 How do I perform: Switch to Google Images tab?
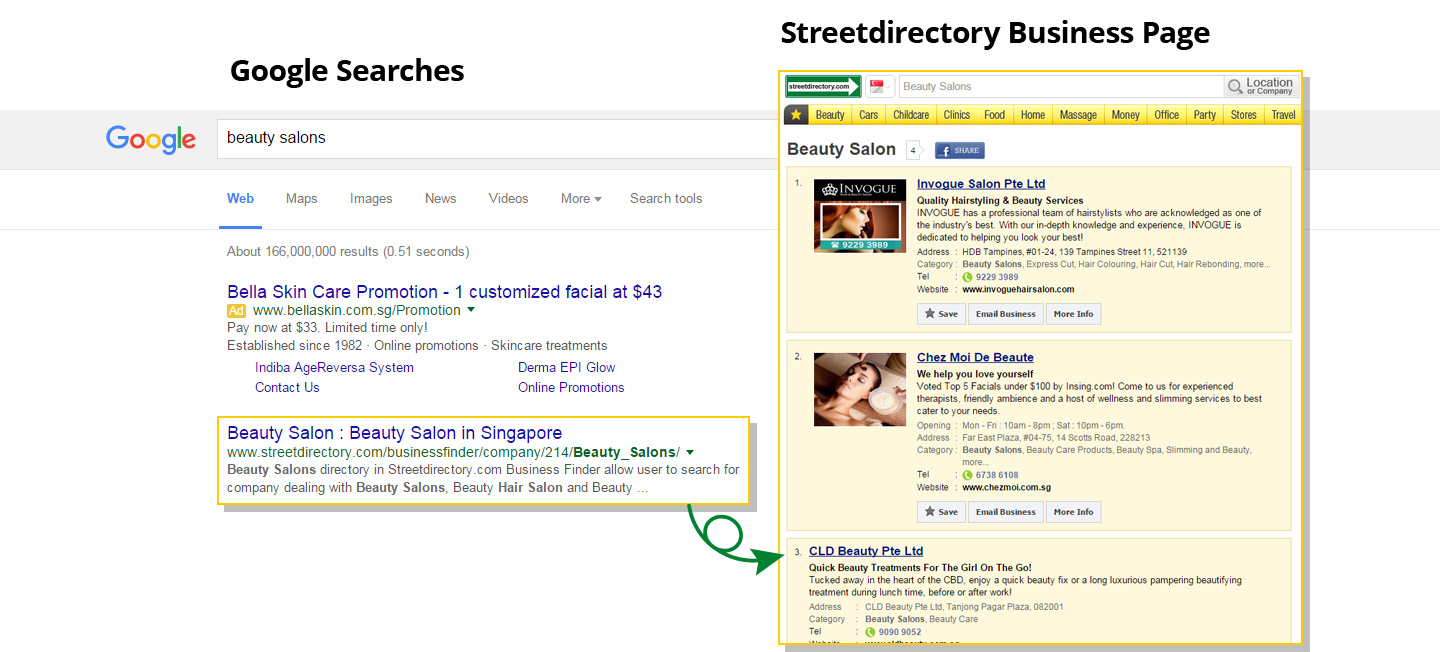click(371, 198)
